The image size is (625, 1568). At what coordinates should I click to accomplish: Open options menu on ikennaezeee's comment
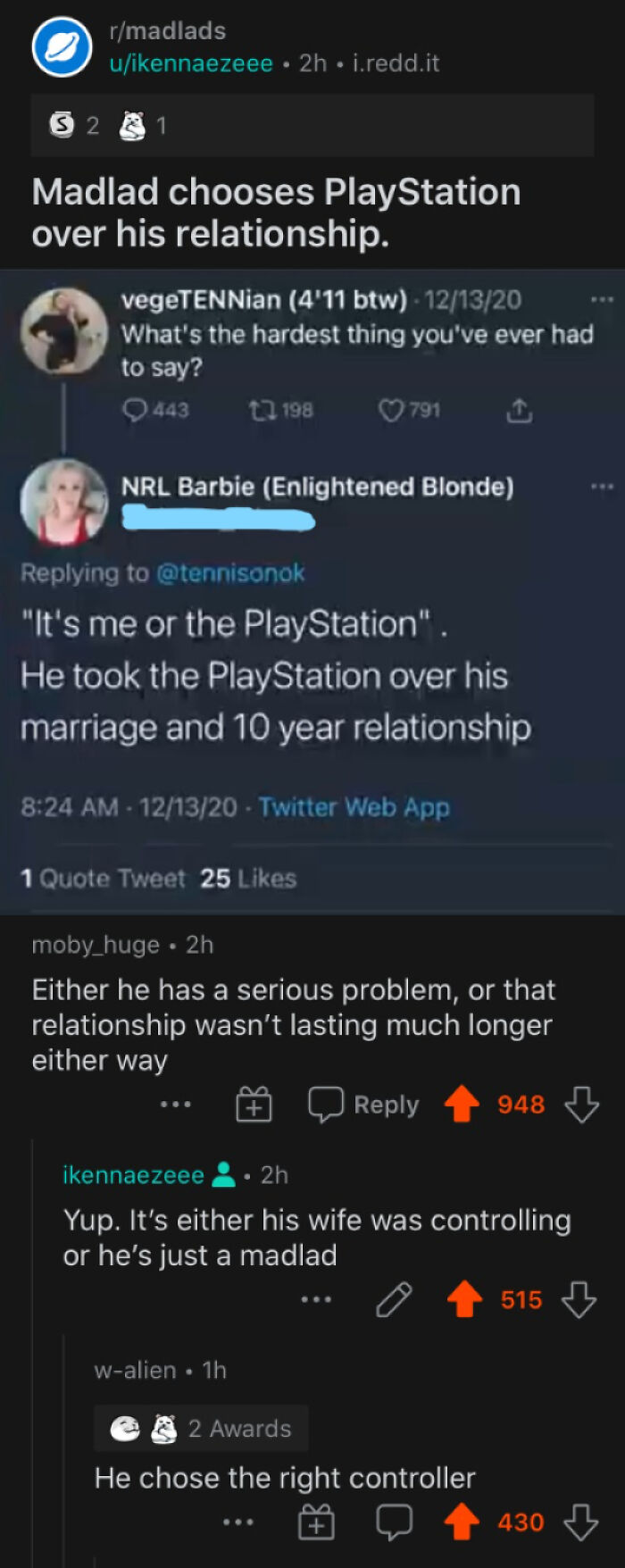316,1300
